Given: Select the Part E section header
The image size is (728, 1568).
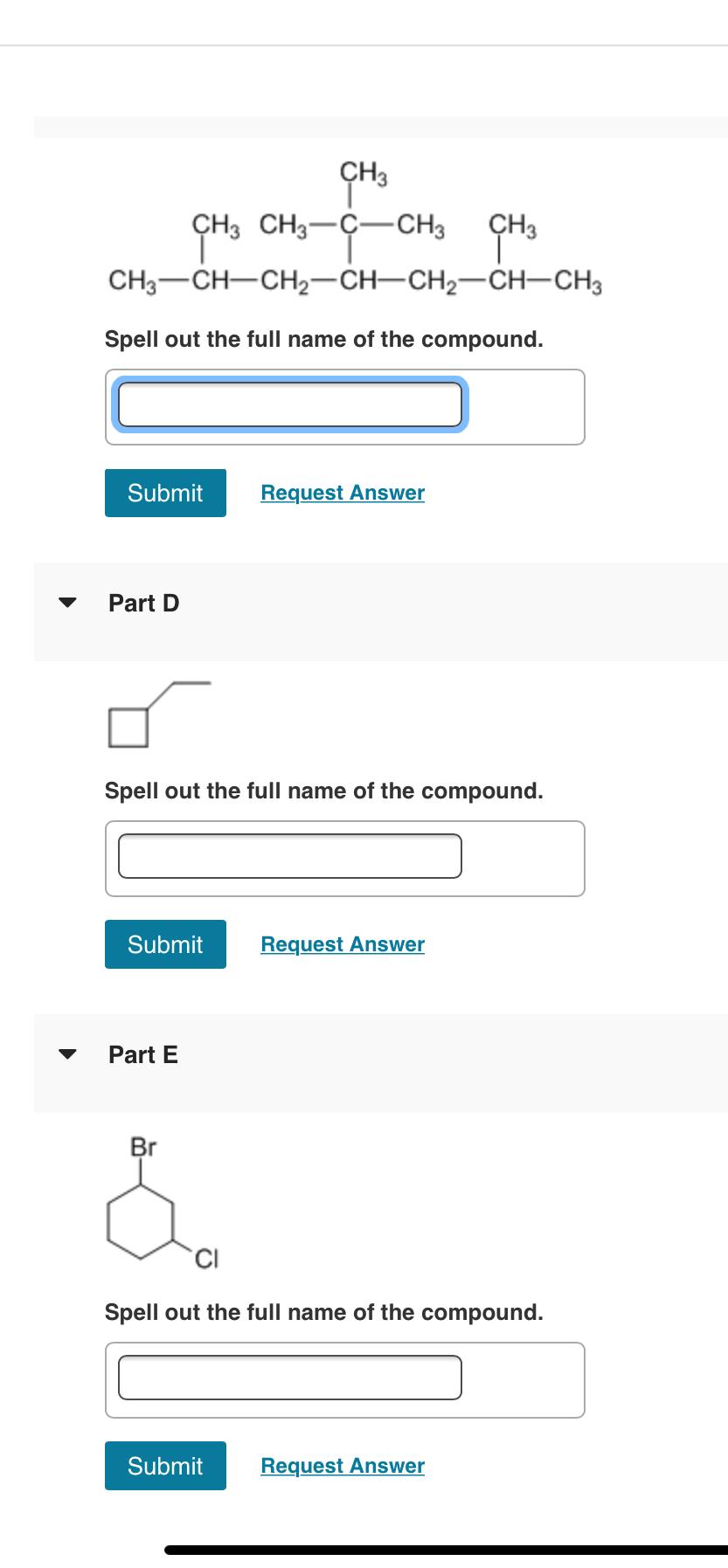Looking at the screenshot, I should pos(143,1054).
